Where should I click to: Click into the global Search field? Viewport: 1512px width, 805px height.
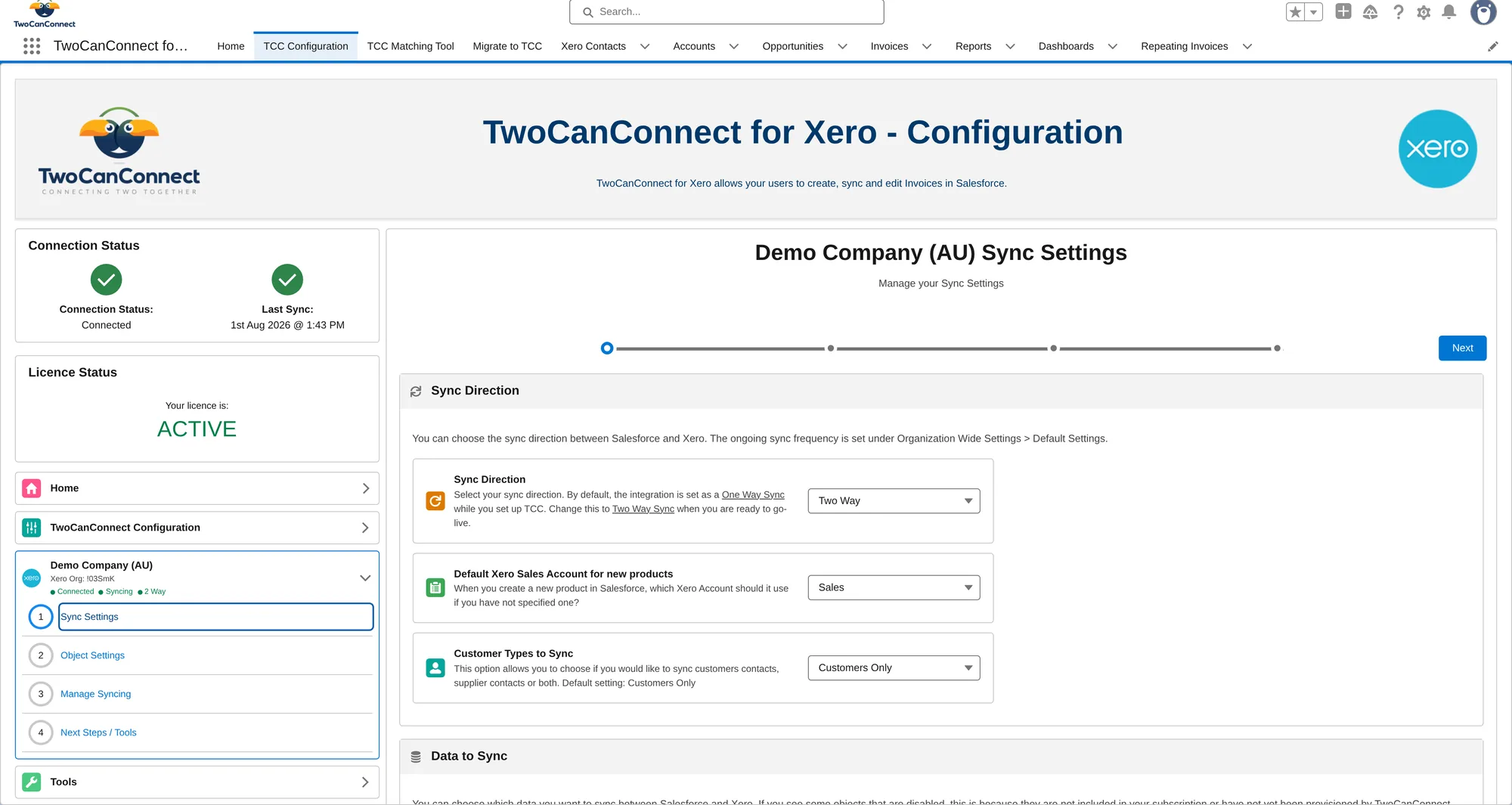[727, 12]
